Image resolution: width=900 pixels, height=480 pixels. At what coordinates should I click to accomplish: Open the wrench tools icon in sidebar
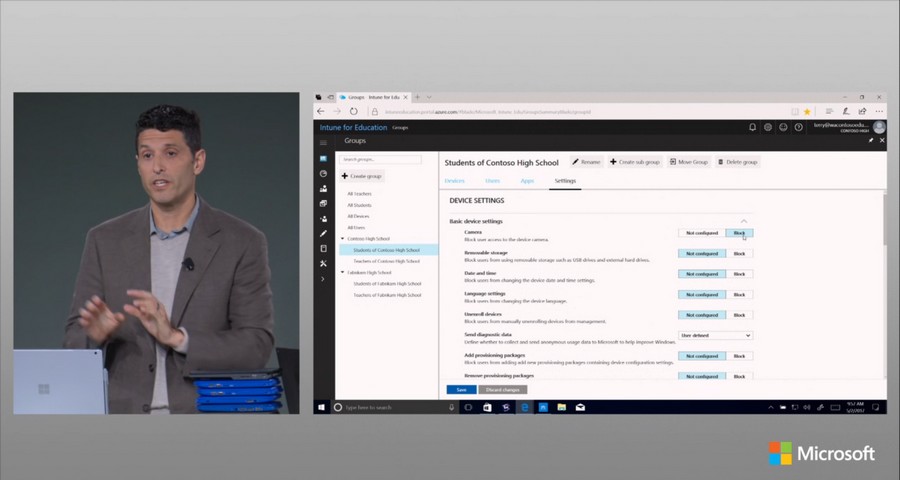point(323,264)
